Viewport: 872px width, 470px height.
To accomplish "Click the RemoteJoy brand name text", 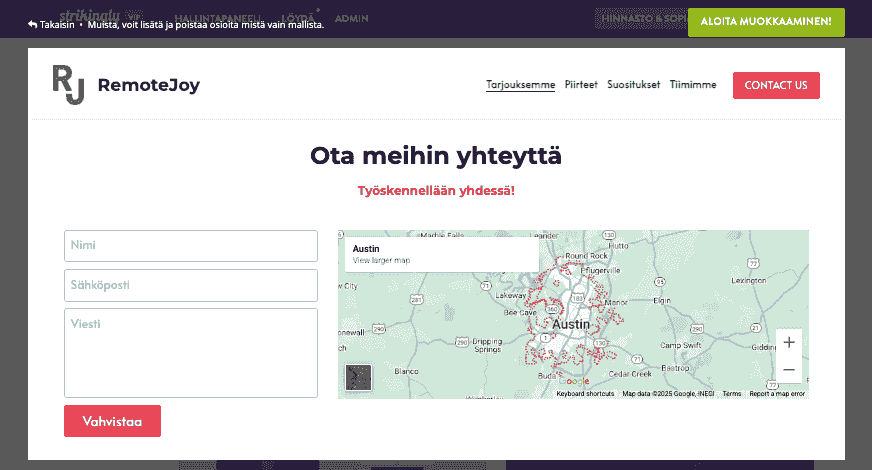I will click(x=148, y=85).
